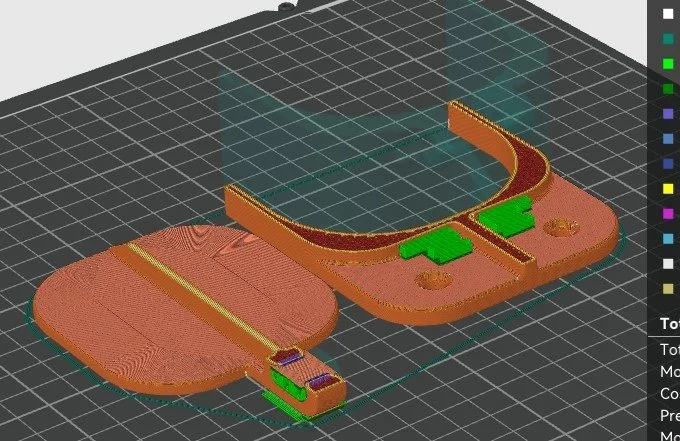Click the light gray swatch below cyan

pyautogui.click(x=668, y=264)
